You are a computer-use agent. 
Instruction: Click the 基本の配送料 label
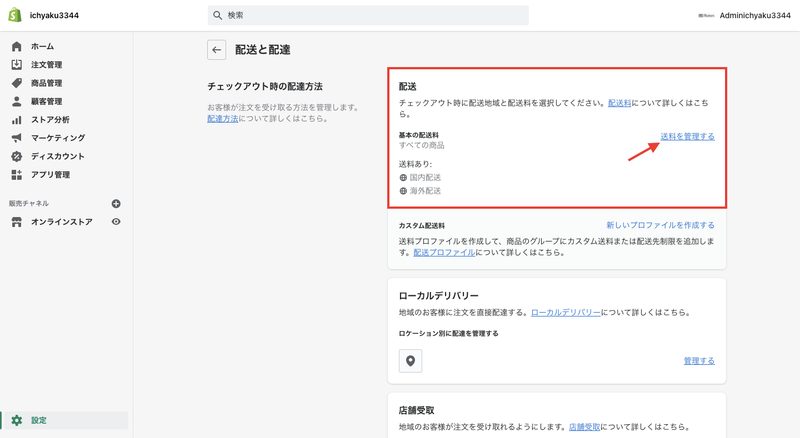[x=418, y=135]
